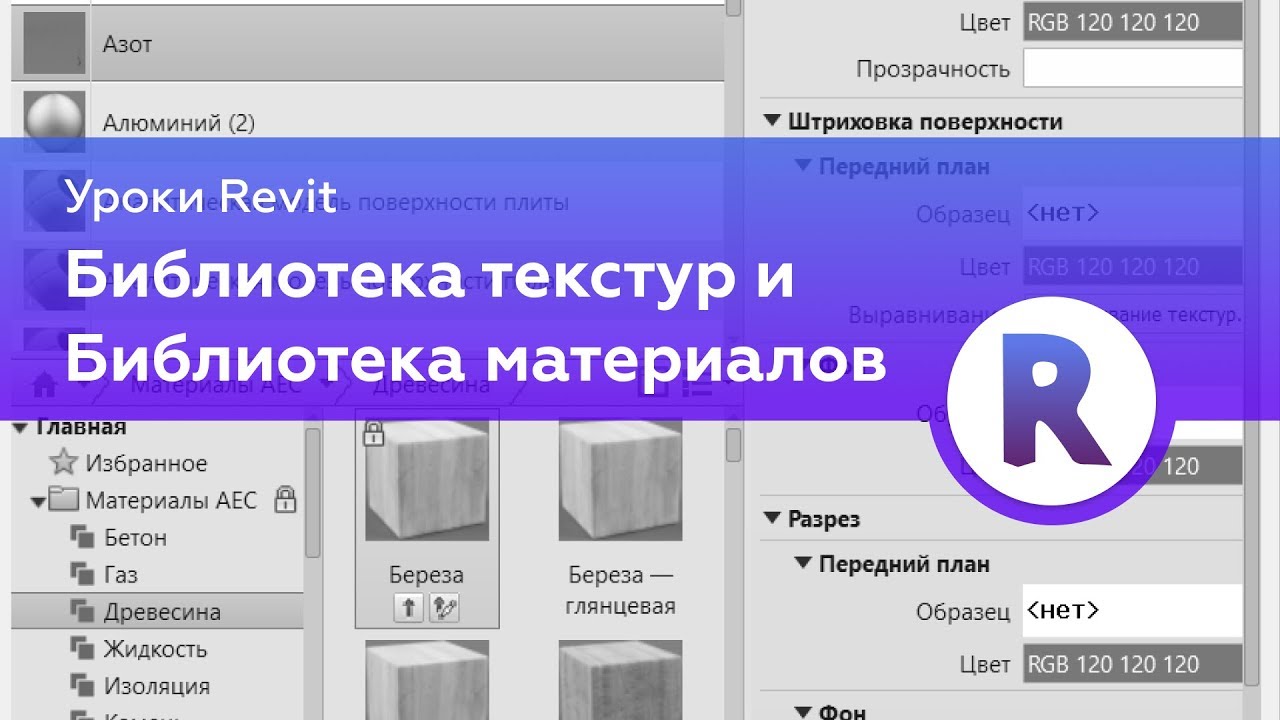This screenshot has height=720, width=1280.
Task: Click the Home icon in the library breadcrumb
Action: click(x=45, y=385)
